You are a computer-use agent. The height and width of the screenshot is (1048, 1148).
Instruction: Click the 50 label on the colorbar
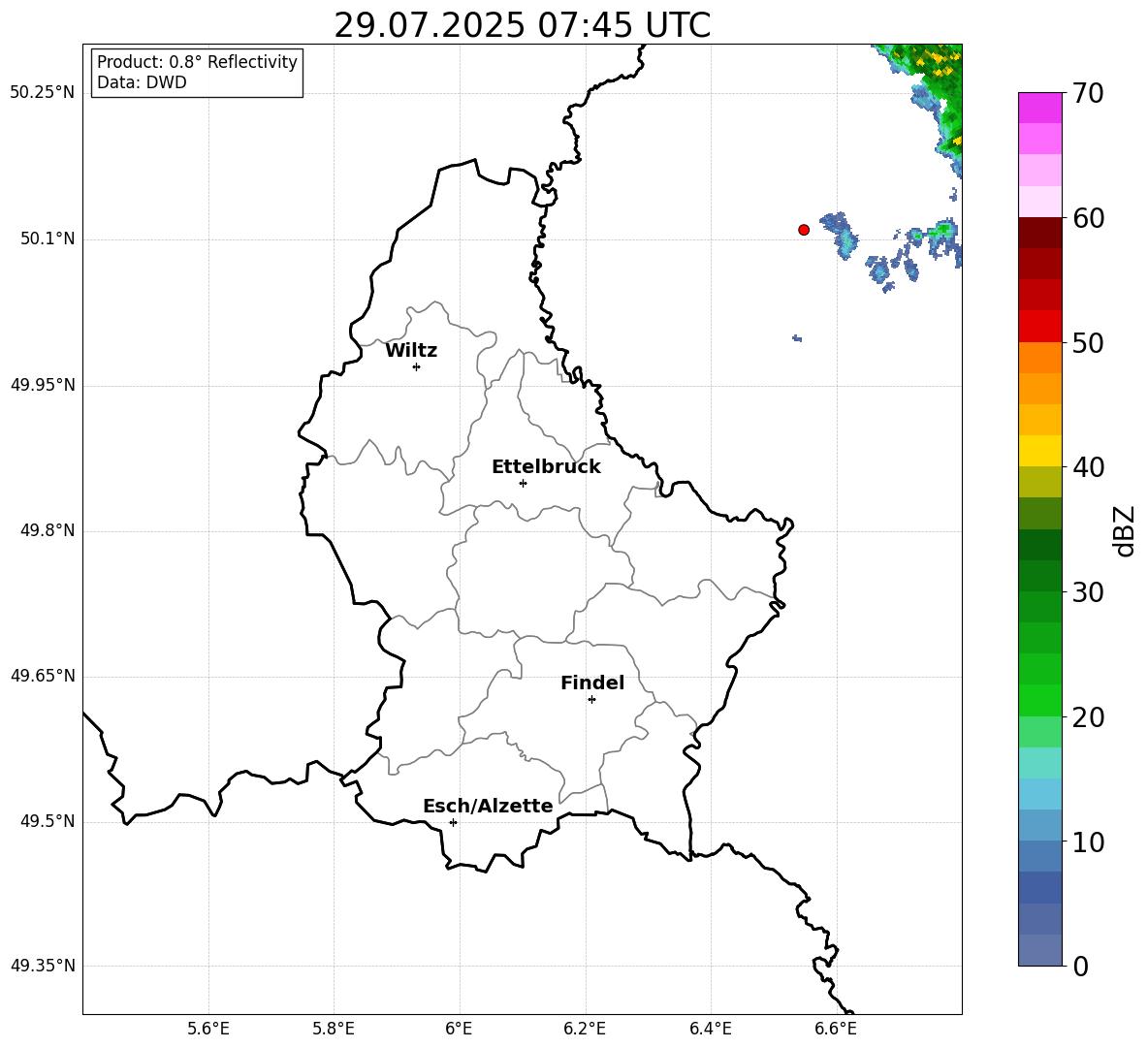tap(1088, 342)
